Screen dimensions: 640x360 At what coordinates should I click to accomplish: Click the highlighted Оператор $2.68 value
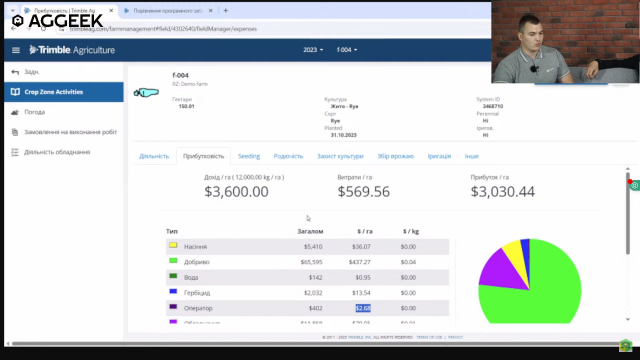coord(363,308)
